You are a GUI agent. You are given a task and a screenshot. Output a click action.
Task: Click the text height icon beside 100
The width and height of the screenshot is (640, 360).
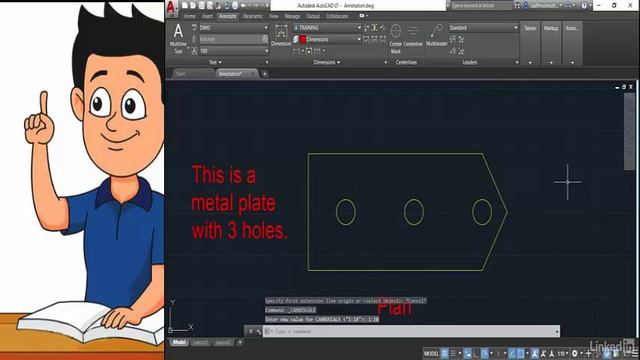[x=194, y=51]
